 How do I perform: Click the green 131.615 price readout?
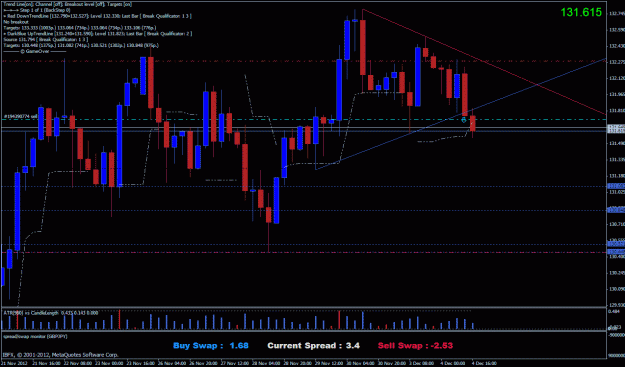(x=581, y=12)
